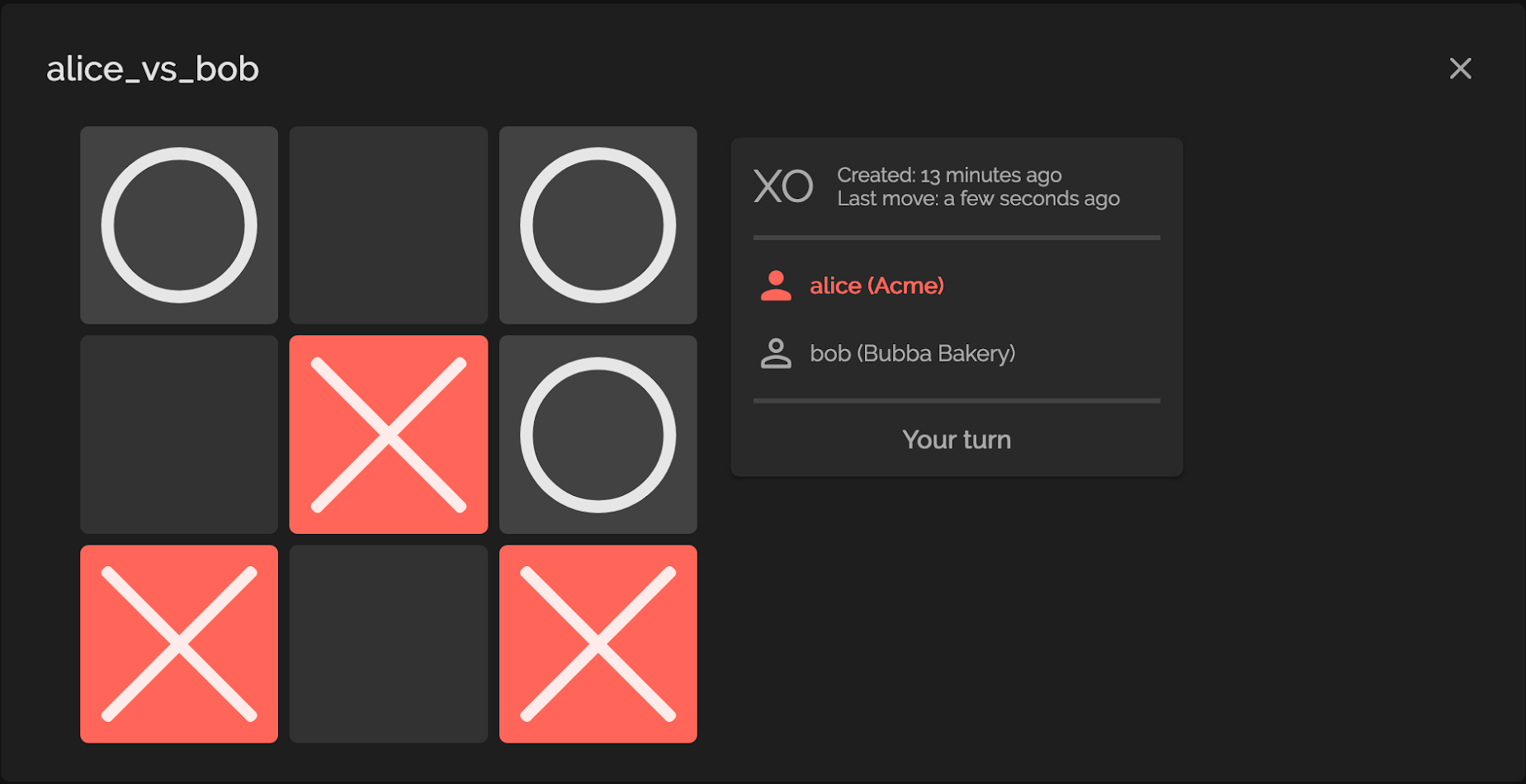
Task: Click the alice_vs_bob game title
Action: click(153, 68)
